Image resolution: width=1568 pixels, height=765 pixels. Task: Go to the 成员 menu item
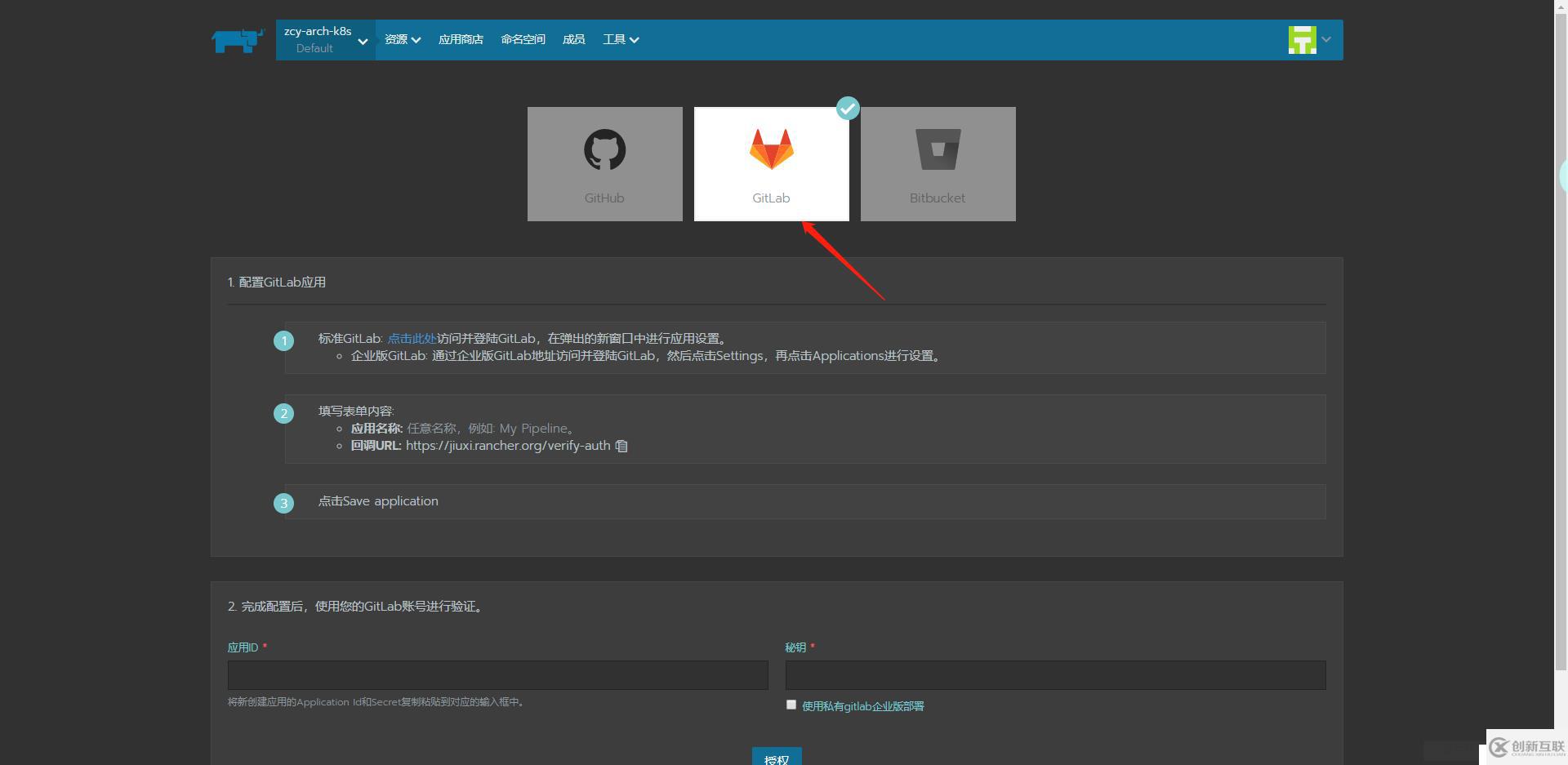(573, 38)
